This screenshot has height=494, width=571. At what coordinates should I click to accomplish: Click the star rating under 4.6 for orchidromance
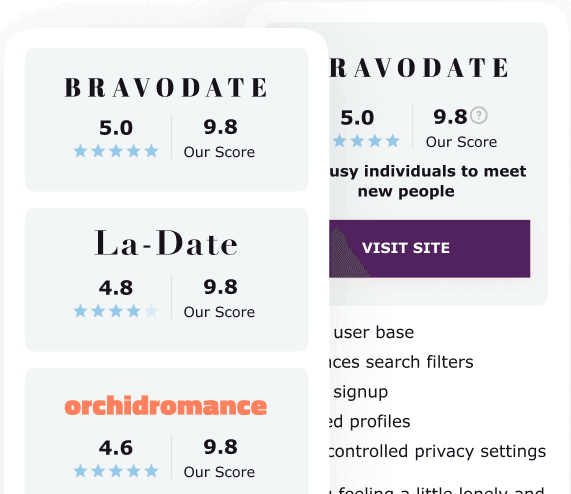[x=116, y=471]
